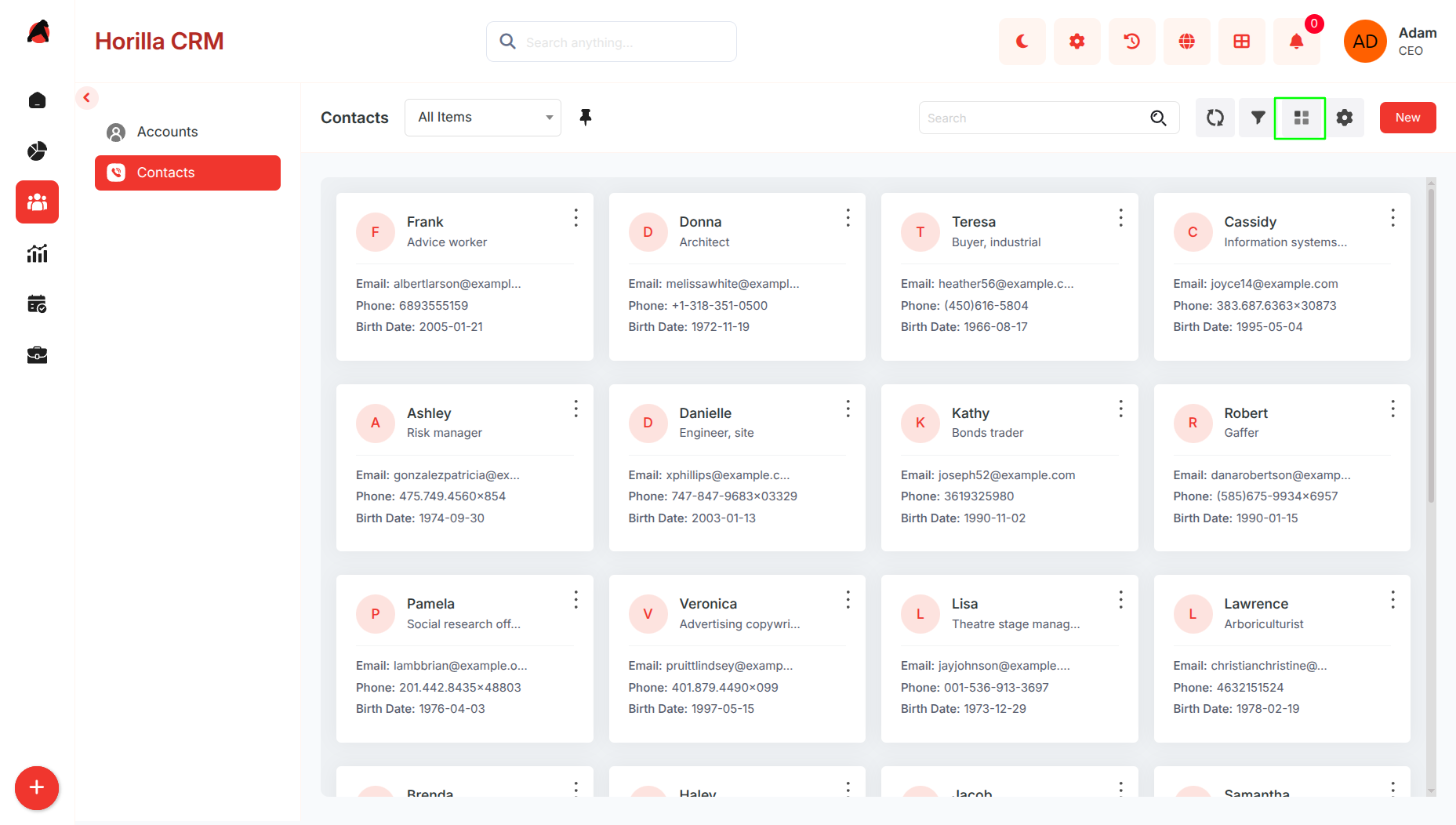Click the red plus quick-add button
The image size is (1456, 825).
point(37,788)
